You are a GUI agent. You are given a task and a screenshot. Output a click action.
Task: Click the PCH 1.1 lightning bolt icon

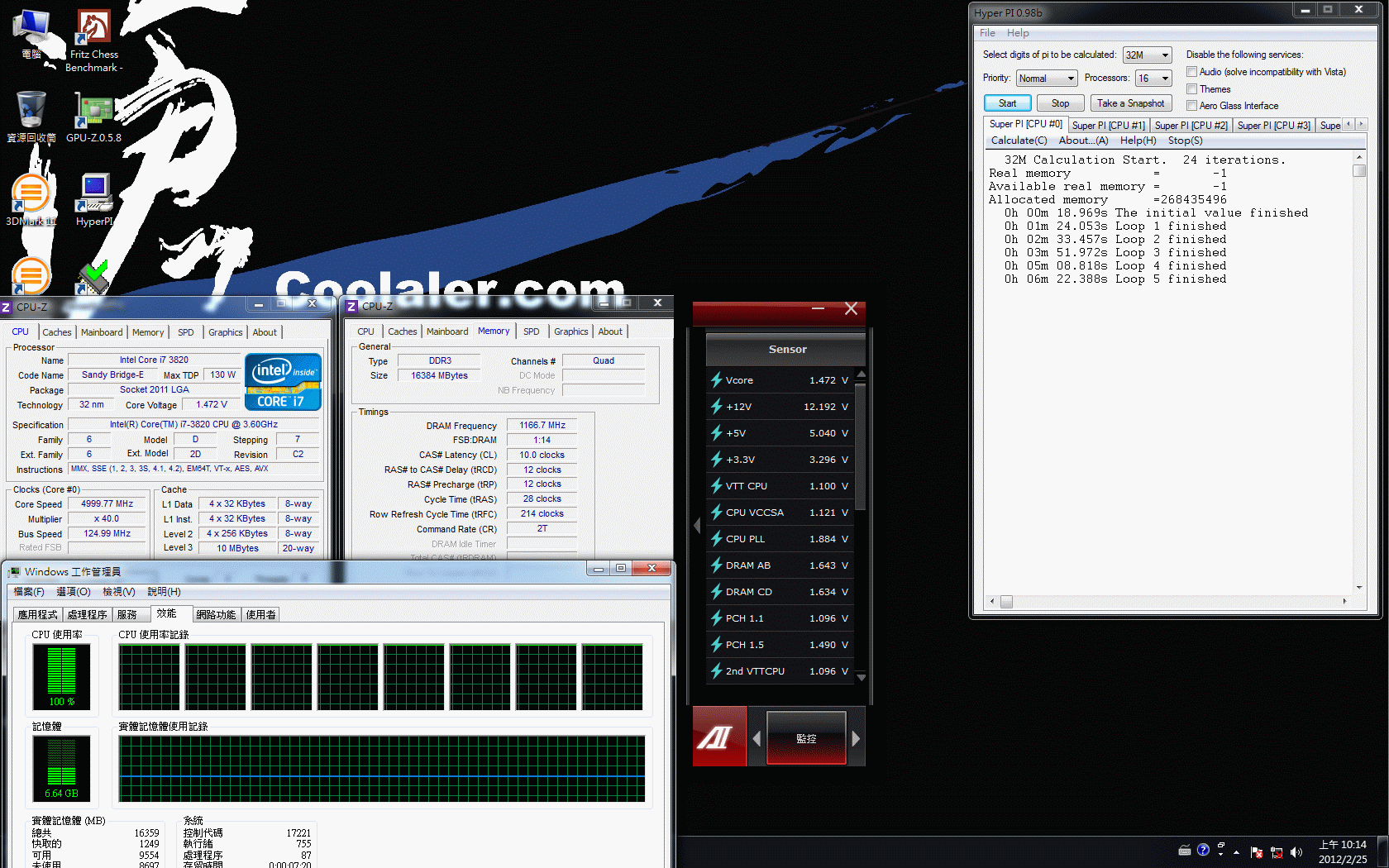716,618
